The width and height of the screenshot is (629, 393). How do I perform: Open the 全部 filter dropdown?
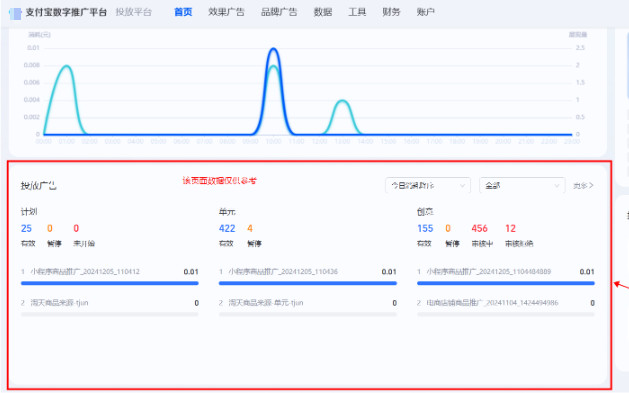(522, 185)
